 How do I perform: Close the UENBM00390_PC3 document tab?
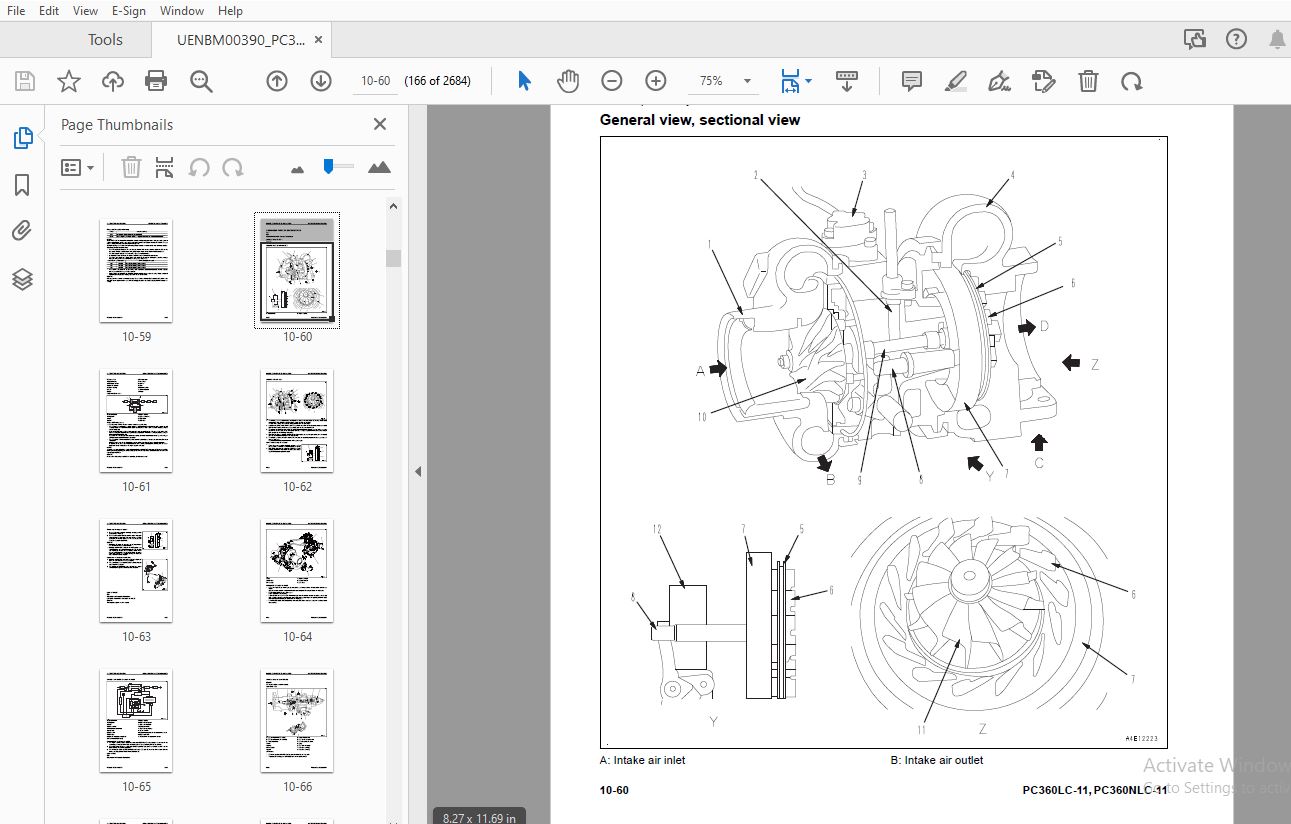[x=318, y=40]
